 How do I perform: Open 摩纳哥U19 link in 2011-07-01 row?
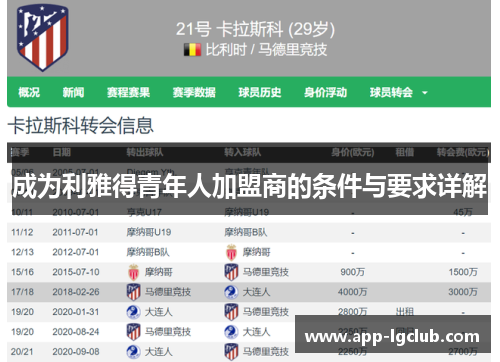click(149, 232)
